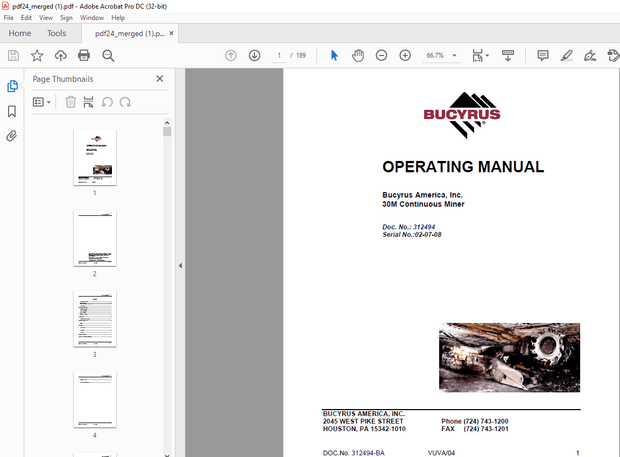Click the '30M Continuous Miner' text
The height and width of the screenshot is (457, 620).
point(423,204)
